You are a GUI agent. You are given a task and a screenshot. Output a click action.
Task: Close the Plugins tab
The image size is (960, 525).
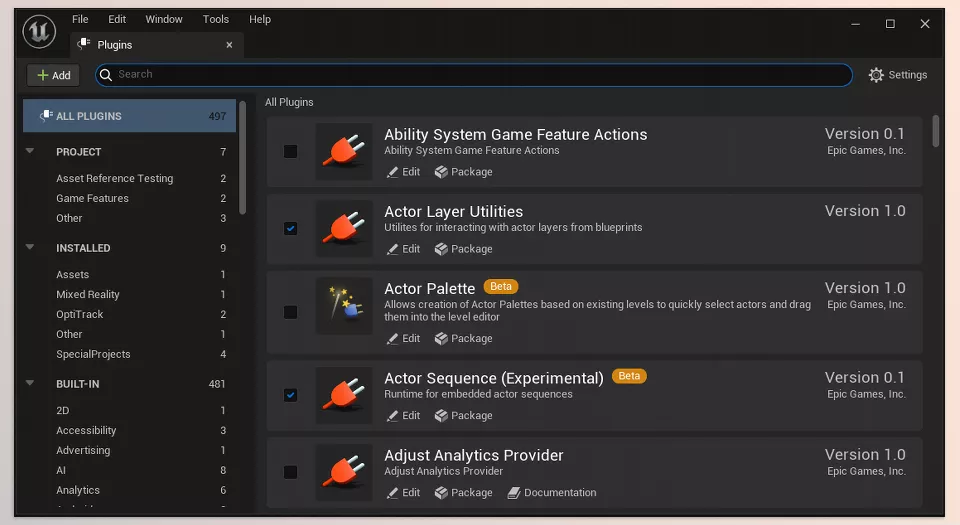coord(229,45)
